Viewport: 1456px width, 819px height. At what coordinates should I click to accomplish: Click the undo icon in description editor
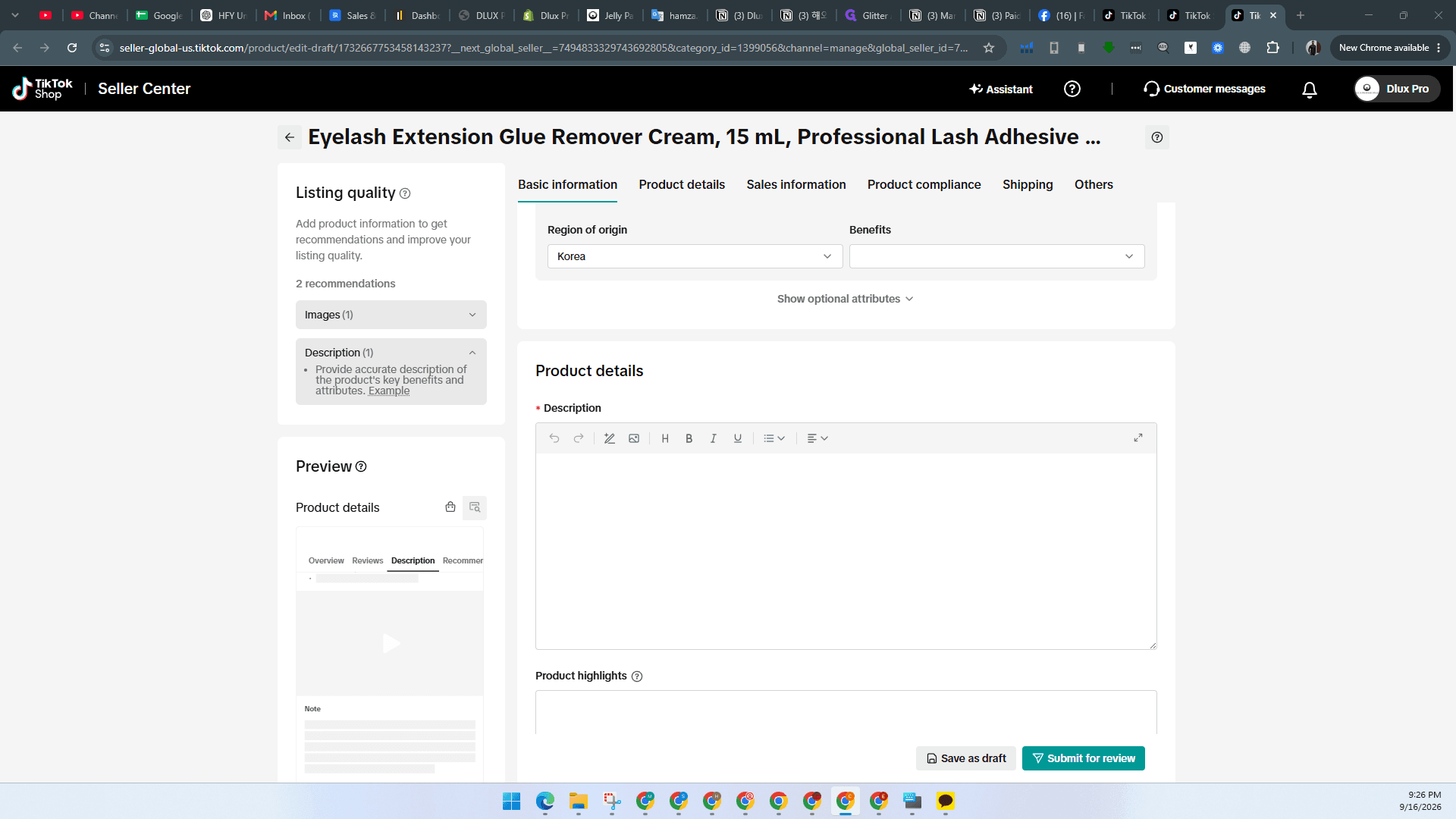point(554,438)
